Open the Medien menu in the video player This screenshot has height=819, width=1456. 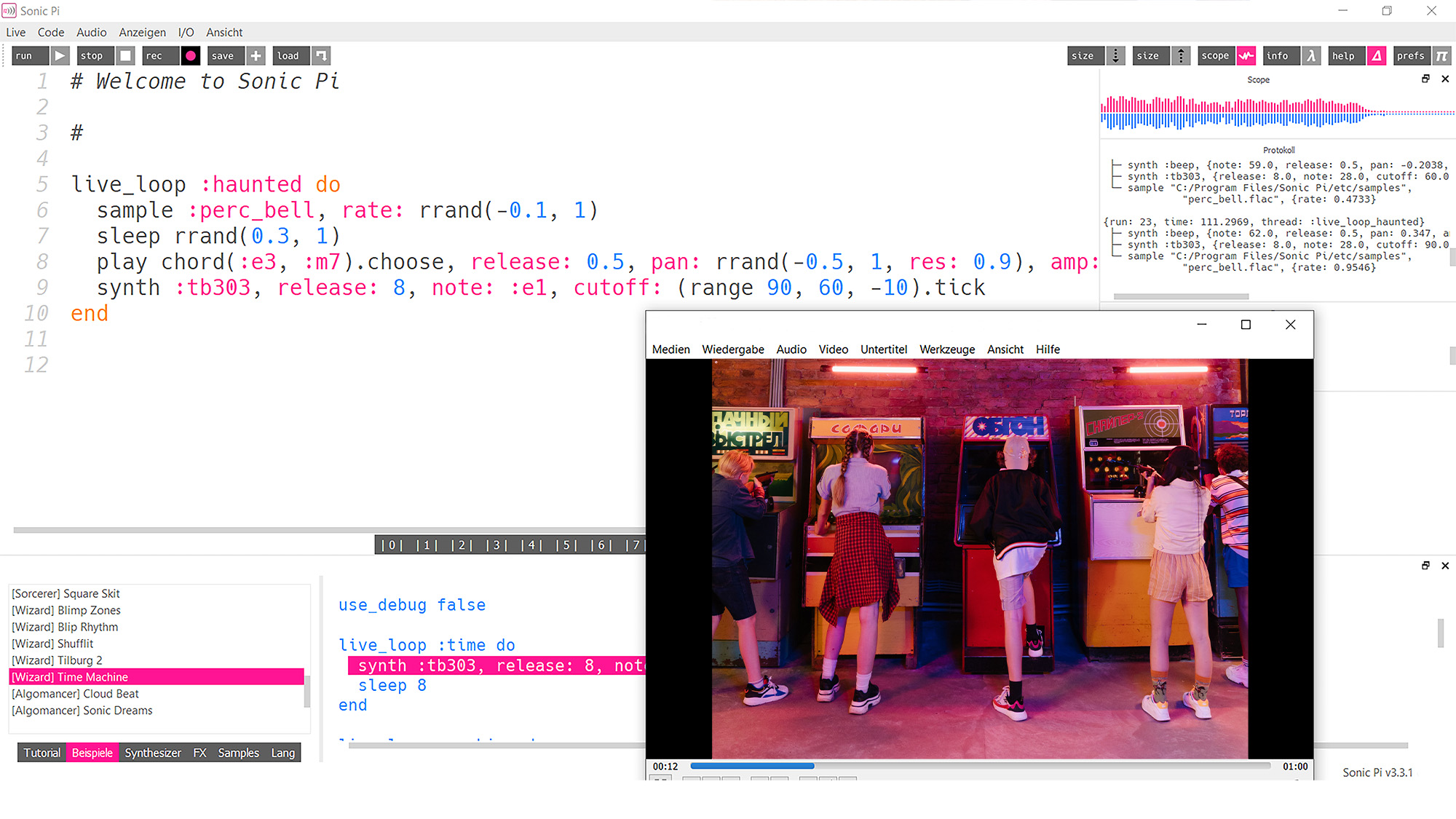[x=670, y=349]
